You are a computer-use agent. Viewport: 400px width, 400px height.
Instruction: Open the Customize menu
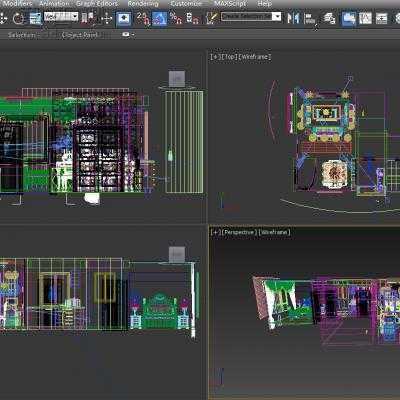click(x=186, y=4)
